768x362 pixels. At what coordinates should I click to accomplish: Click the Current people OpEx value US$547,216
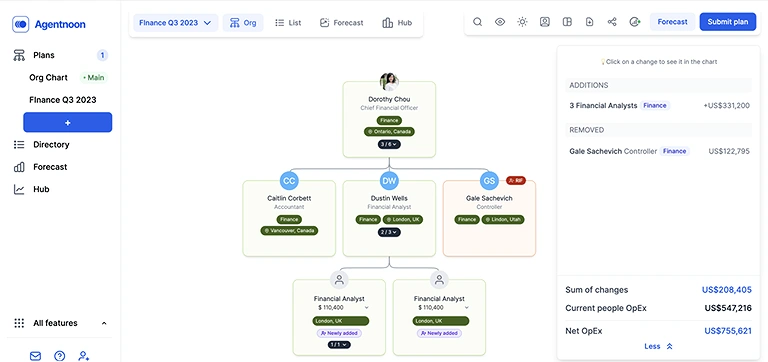(728, 308)
